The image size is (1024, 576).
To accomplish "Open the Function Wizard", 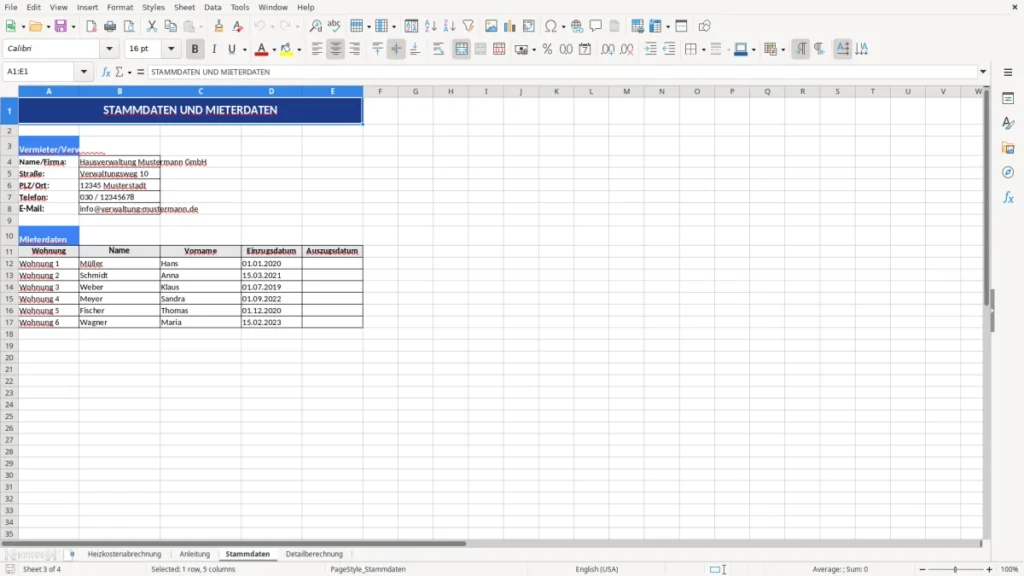I will click(x=106, y=72).
